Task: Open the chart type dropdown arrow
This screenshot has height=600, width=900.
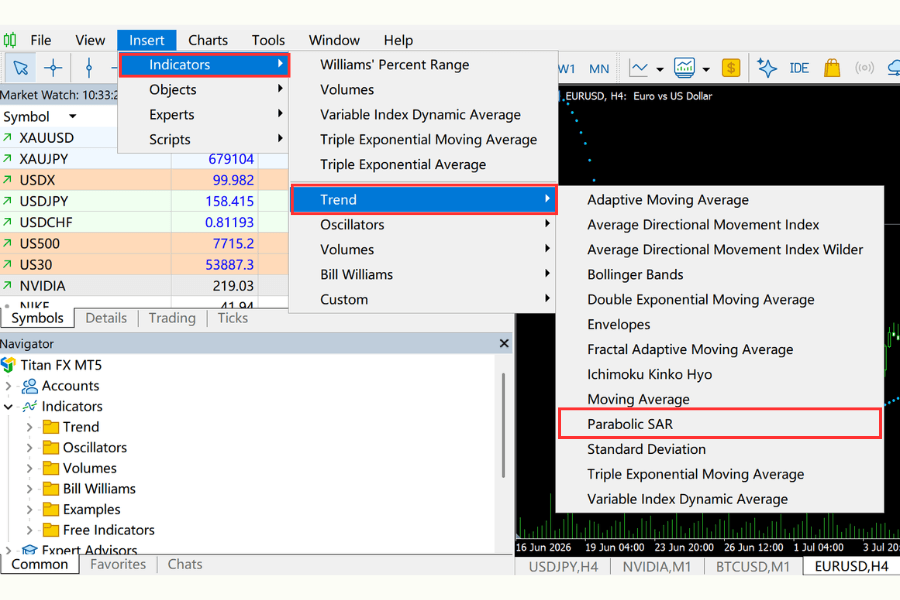Action: click(660, 69)
